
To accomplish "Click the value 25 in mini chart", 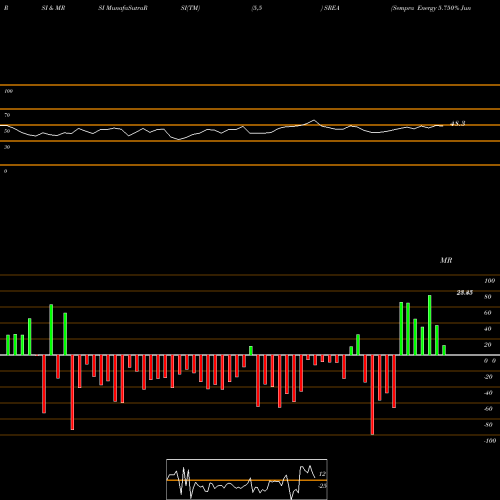I will click(322, 486).
